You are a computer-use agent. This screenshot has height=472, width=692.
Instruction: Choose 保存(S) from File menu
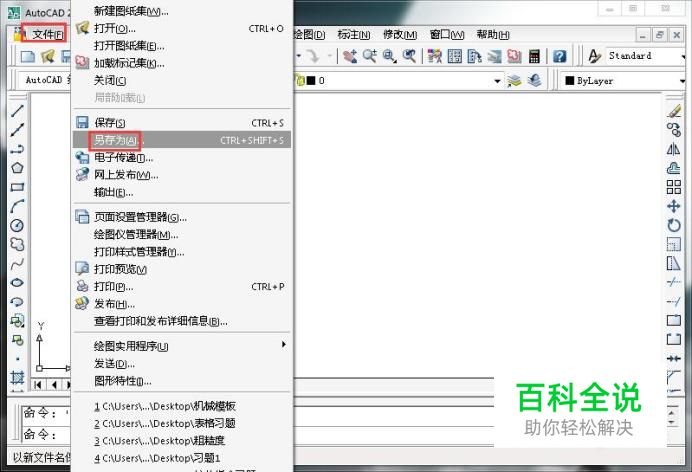[182, 123]
